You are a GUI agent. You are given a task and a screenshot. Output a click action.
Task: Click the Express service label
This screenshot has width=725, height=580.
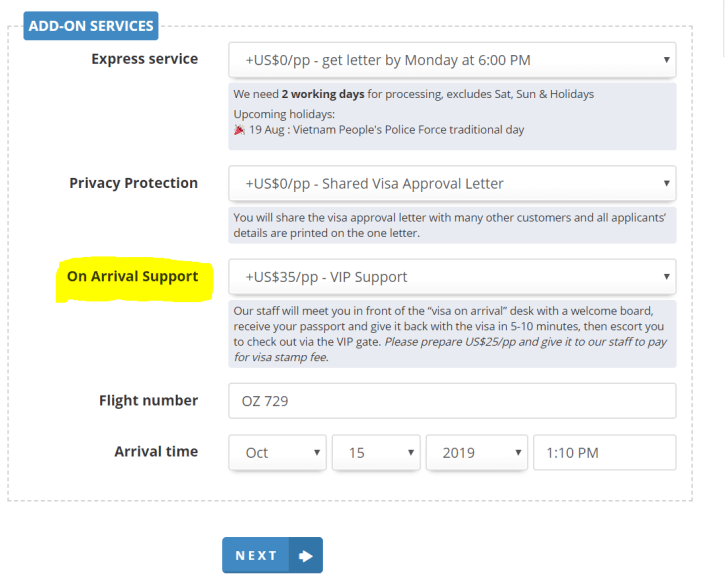pyautogui.click(x=144, y=59)
